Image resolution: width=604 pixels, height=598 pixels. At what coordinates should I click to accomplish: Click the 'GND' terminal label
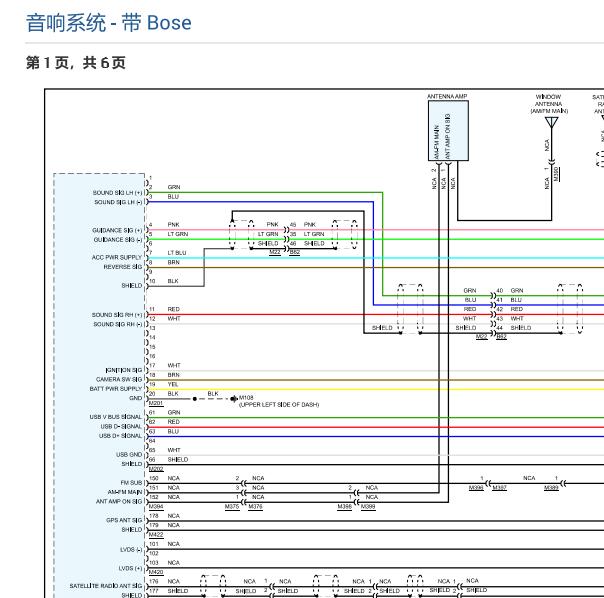pyautogui.click(x=136, y=398)
